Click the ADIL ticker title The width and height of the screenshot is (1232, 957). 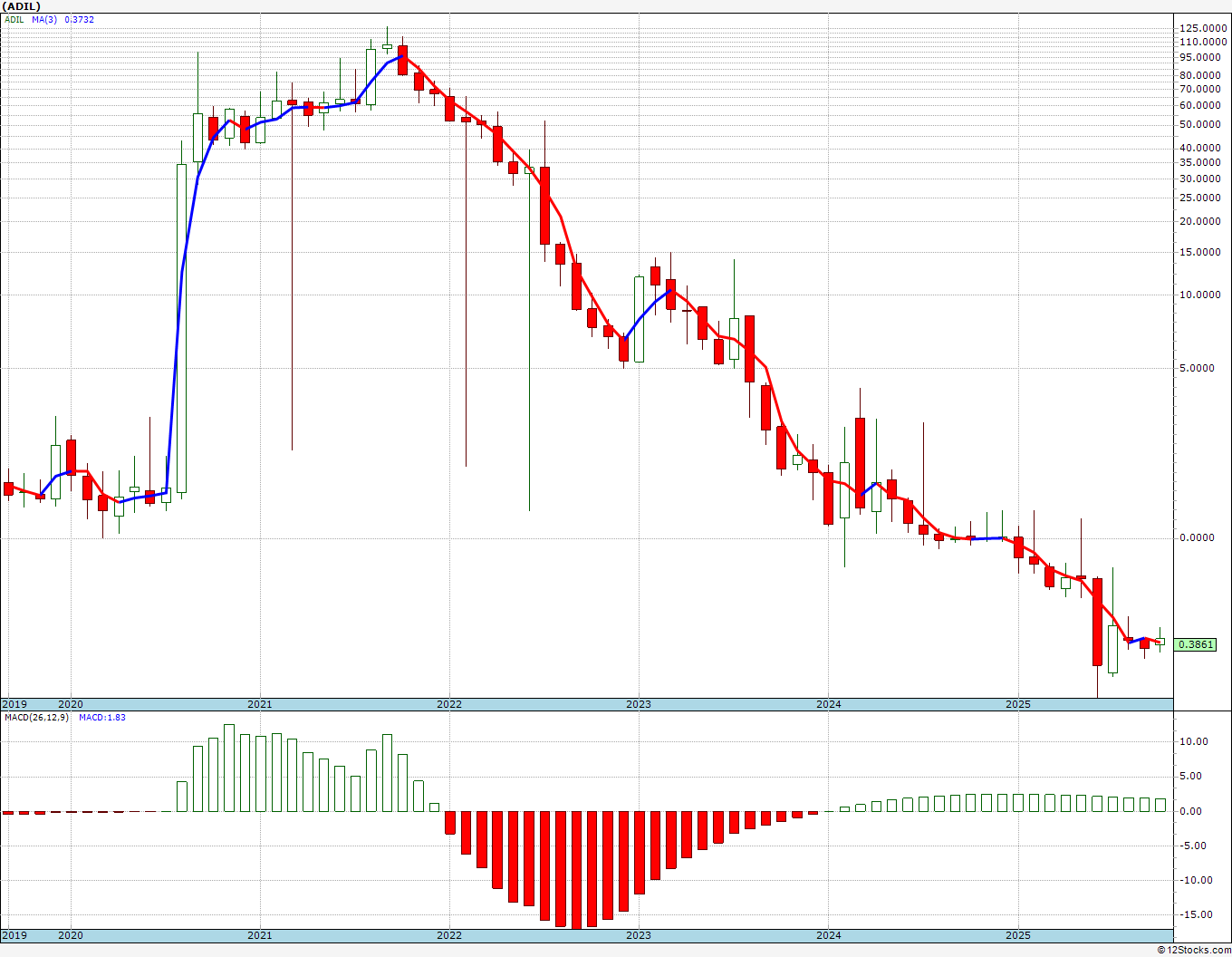click(21, 6)
